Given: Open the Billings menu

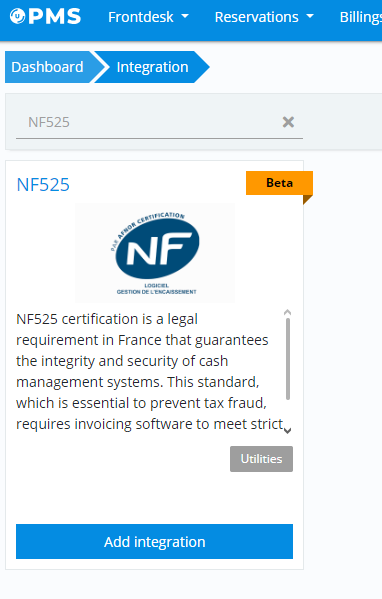Looking at the screenshot, I should 361,17.
